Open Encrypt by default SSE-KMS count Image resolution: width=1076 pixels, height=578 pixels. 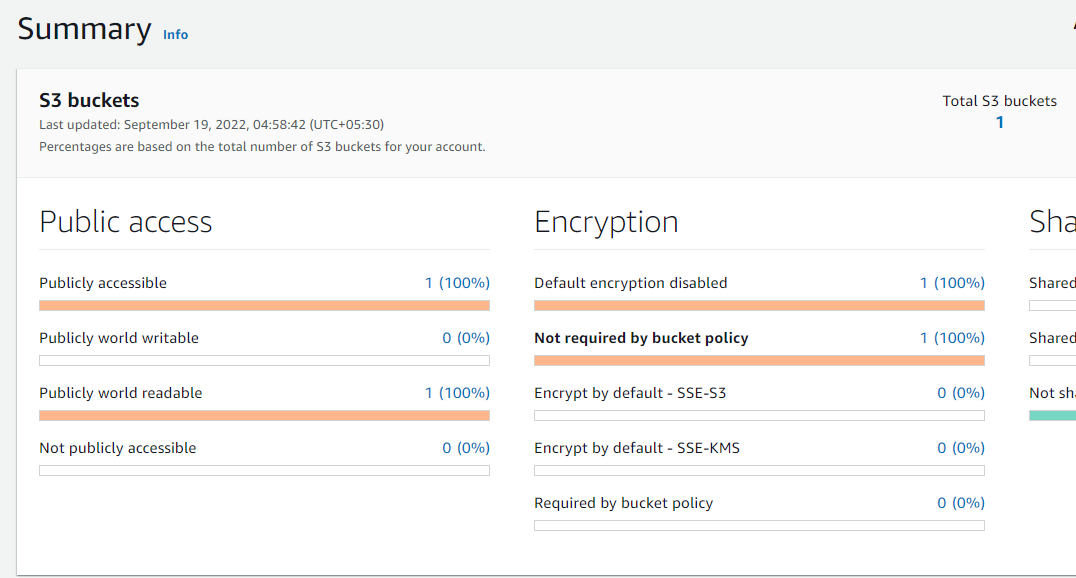click(x=961, y=448)
